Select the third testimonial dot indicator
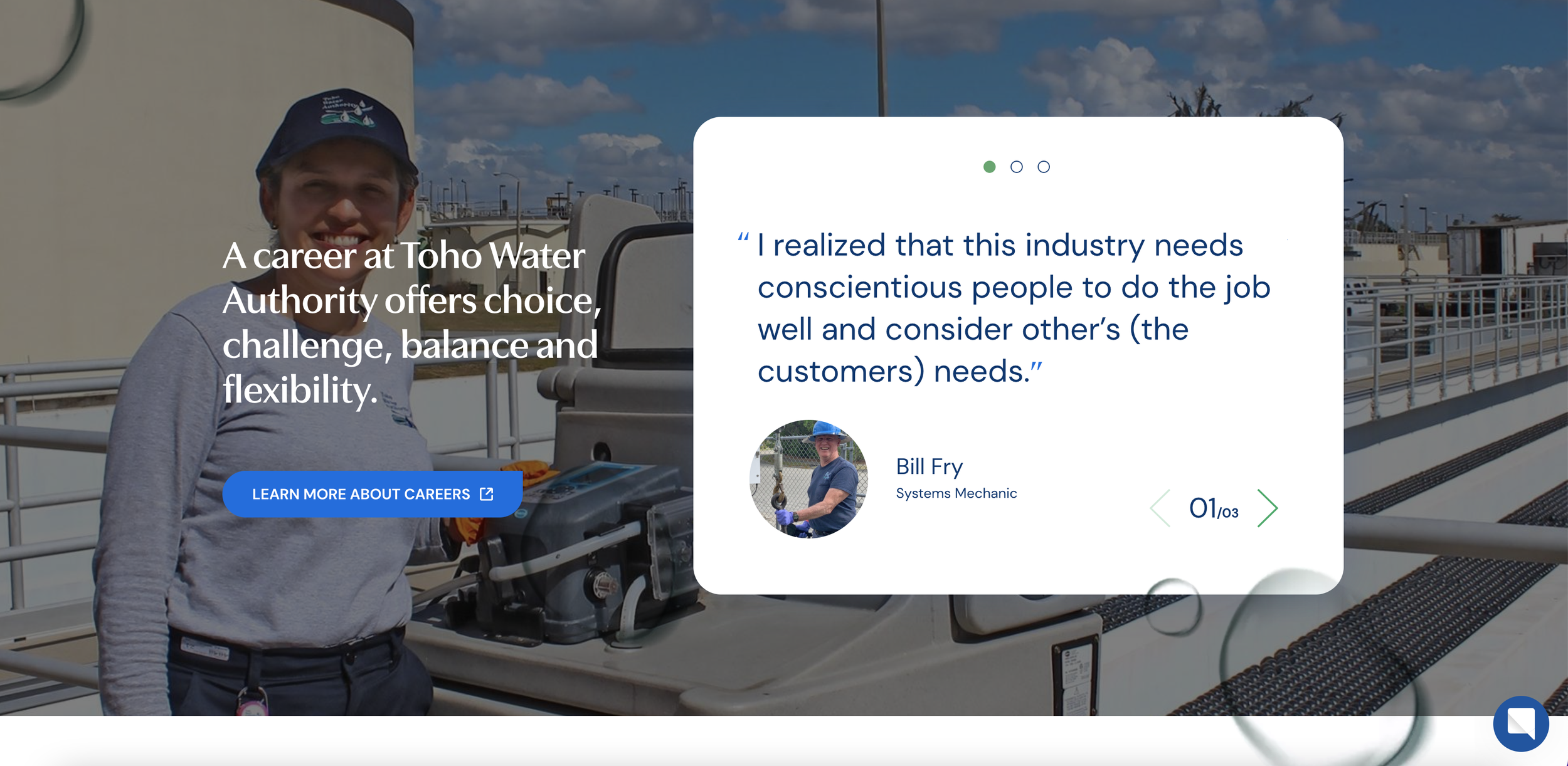The width and height of the screenshot is (1568, 766). click(1043, 167)
